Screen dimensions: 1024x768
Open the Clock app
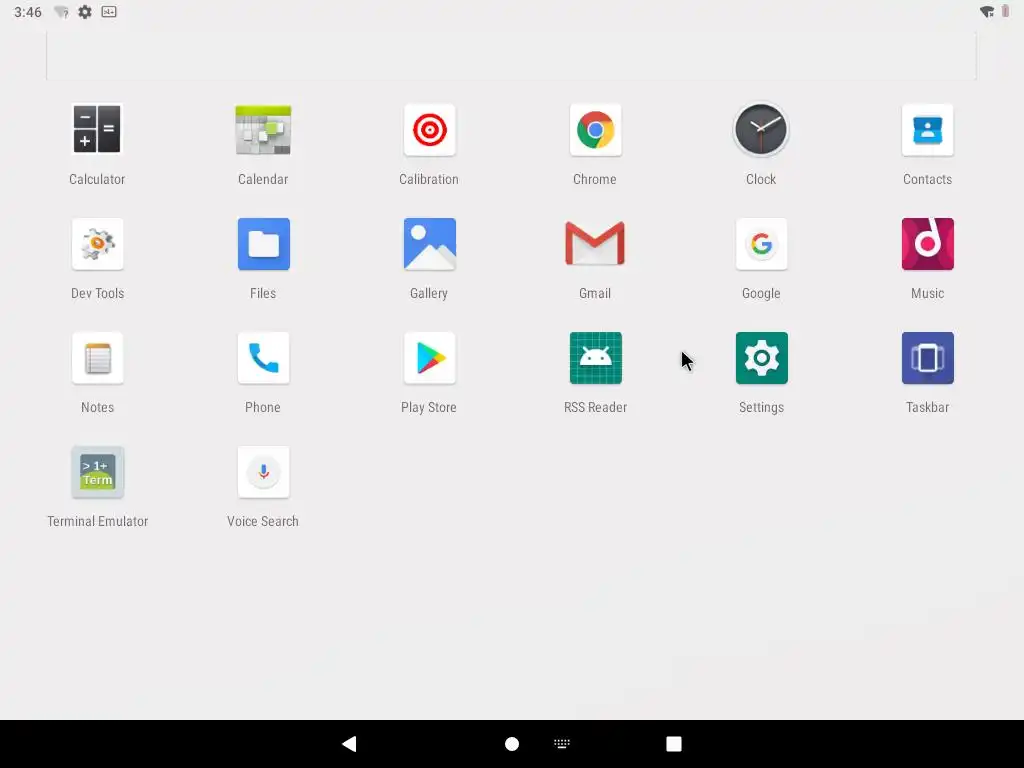tap(761, 129)
